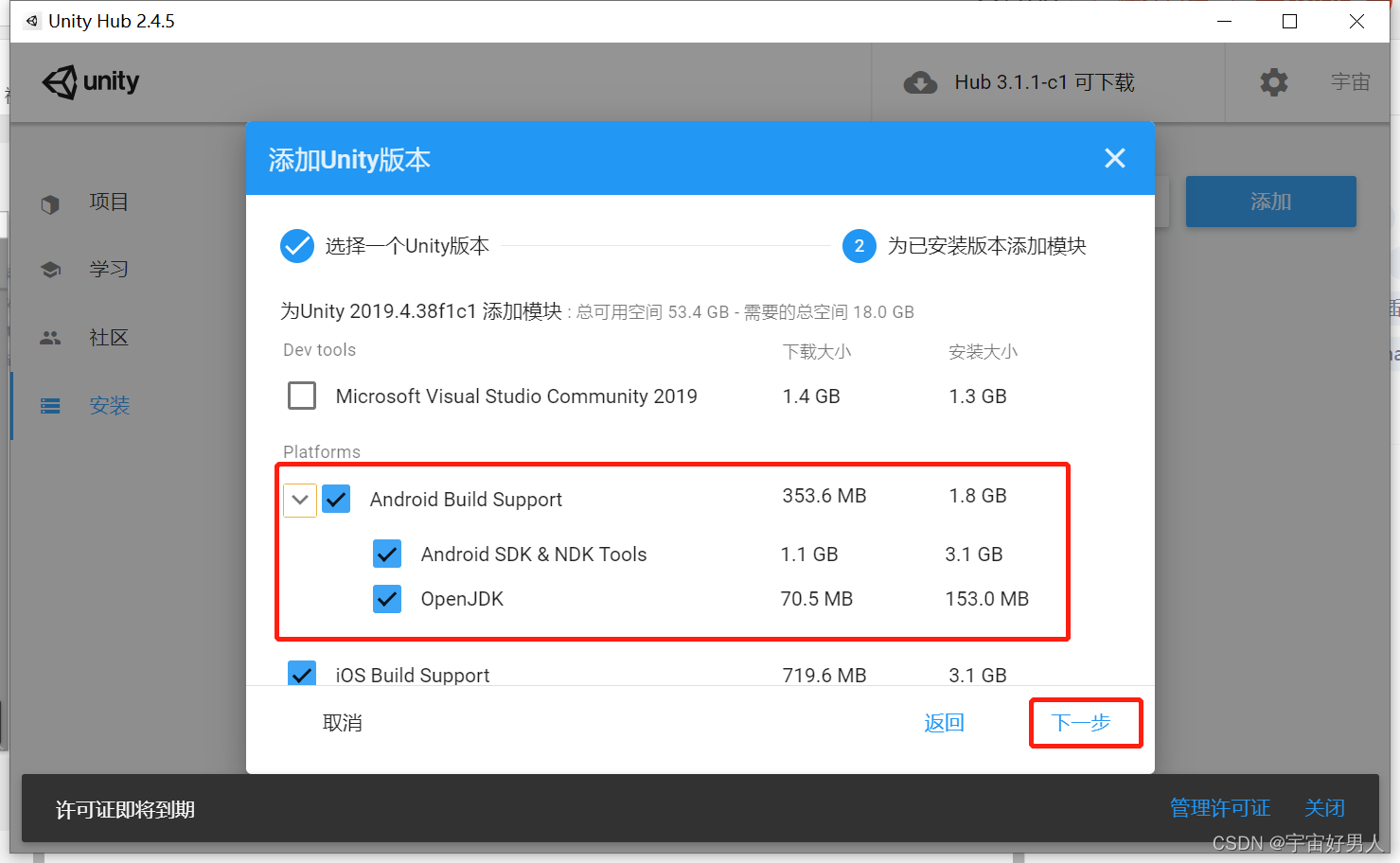1400x863 pixels.
Task: Select Android Build Support label text
Action: 466,500
